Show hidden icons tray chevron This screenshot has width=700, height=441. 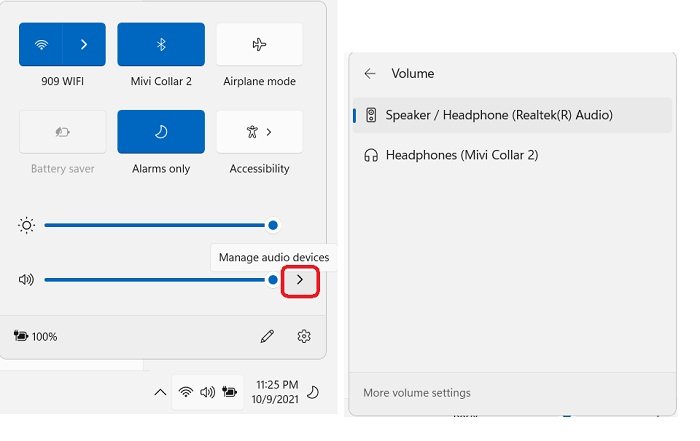(x=160, y=393)
